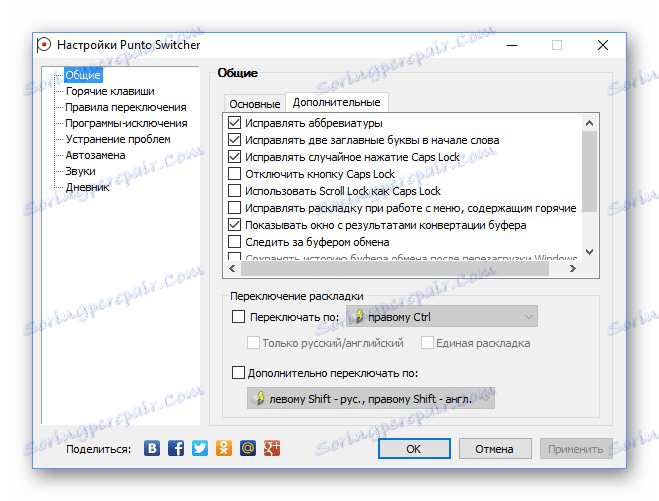Share via Mail.ru @ icon
This screenshot has height=501, width=659.
click(x=248, y=448)
